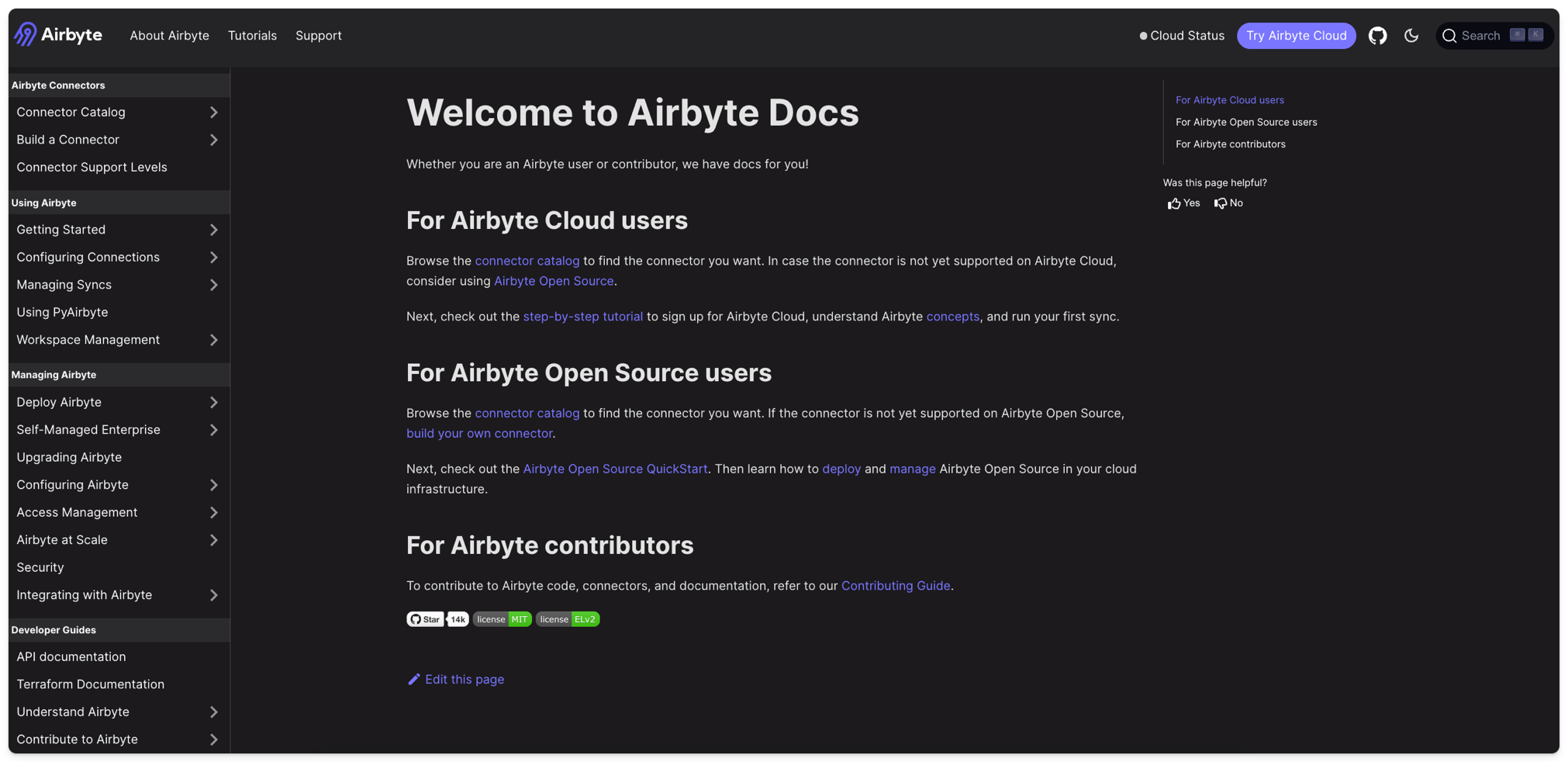Expand Getting Started chevron
The width and height of the screenshot is (1568, 762).
(x=213, y=230)
